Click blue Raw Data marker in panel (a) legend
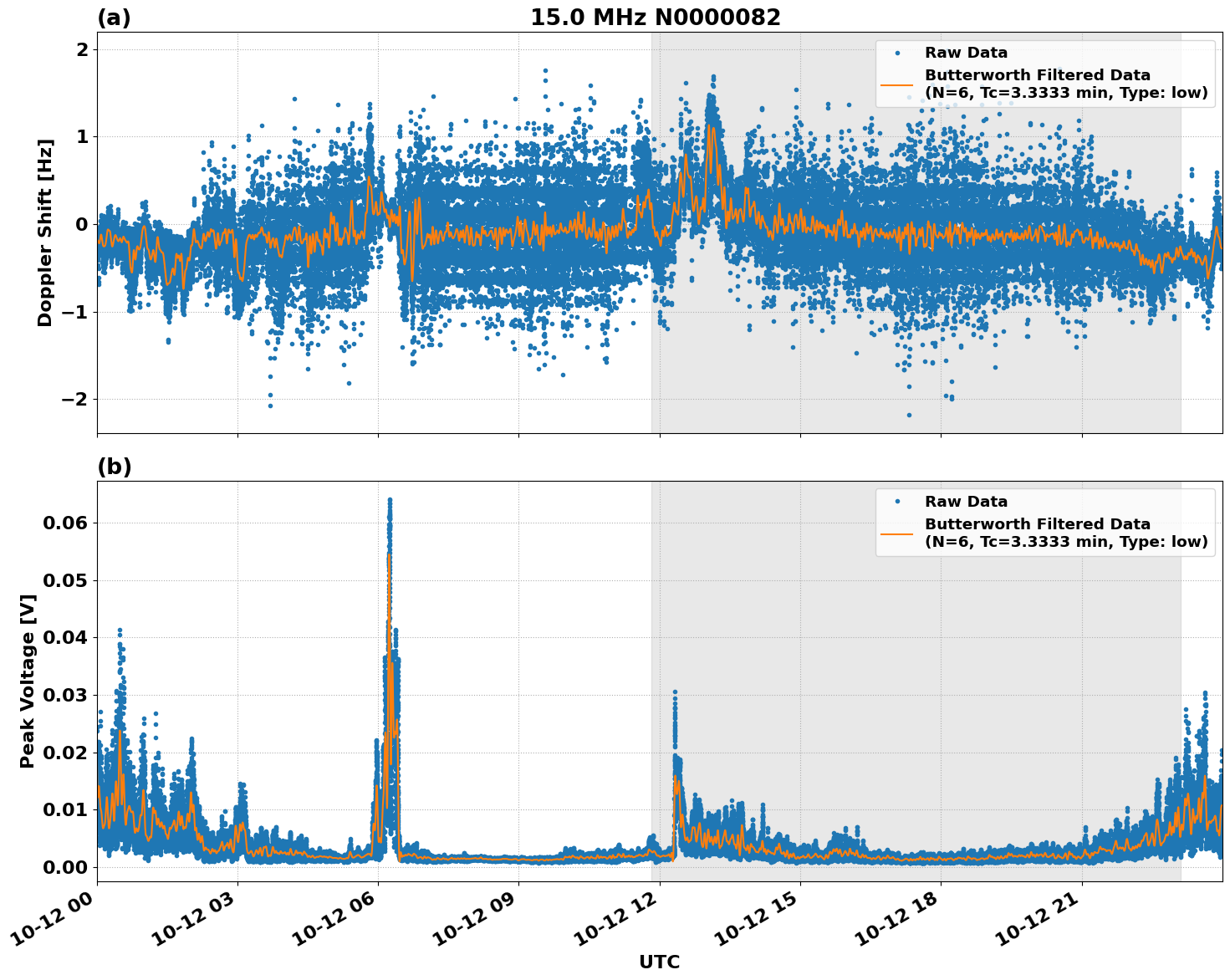Image resolution: width=1230 pixels, height=980 pixels. (897, 53)
